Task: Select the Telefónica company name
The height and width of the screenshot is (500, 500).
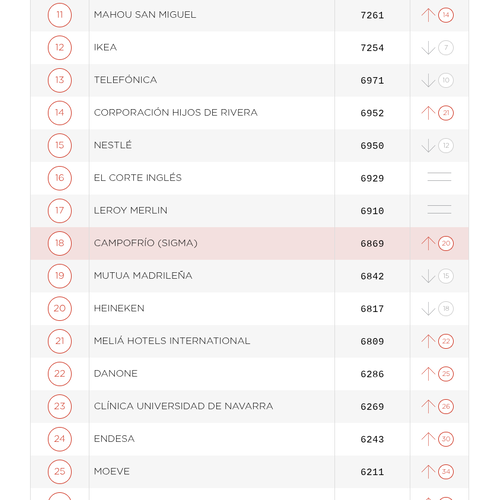Action: (x=125, y=80)
